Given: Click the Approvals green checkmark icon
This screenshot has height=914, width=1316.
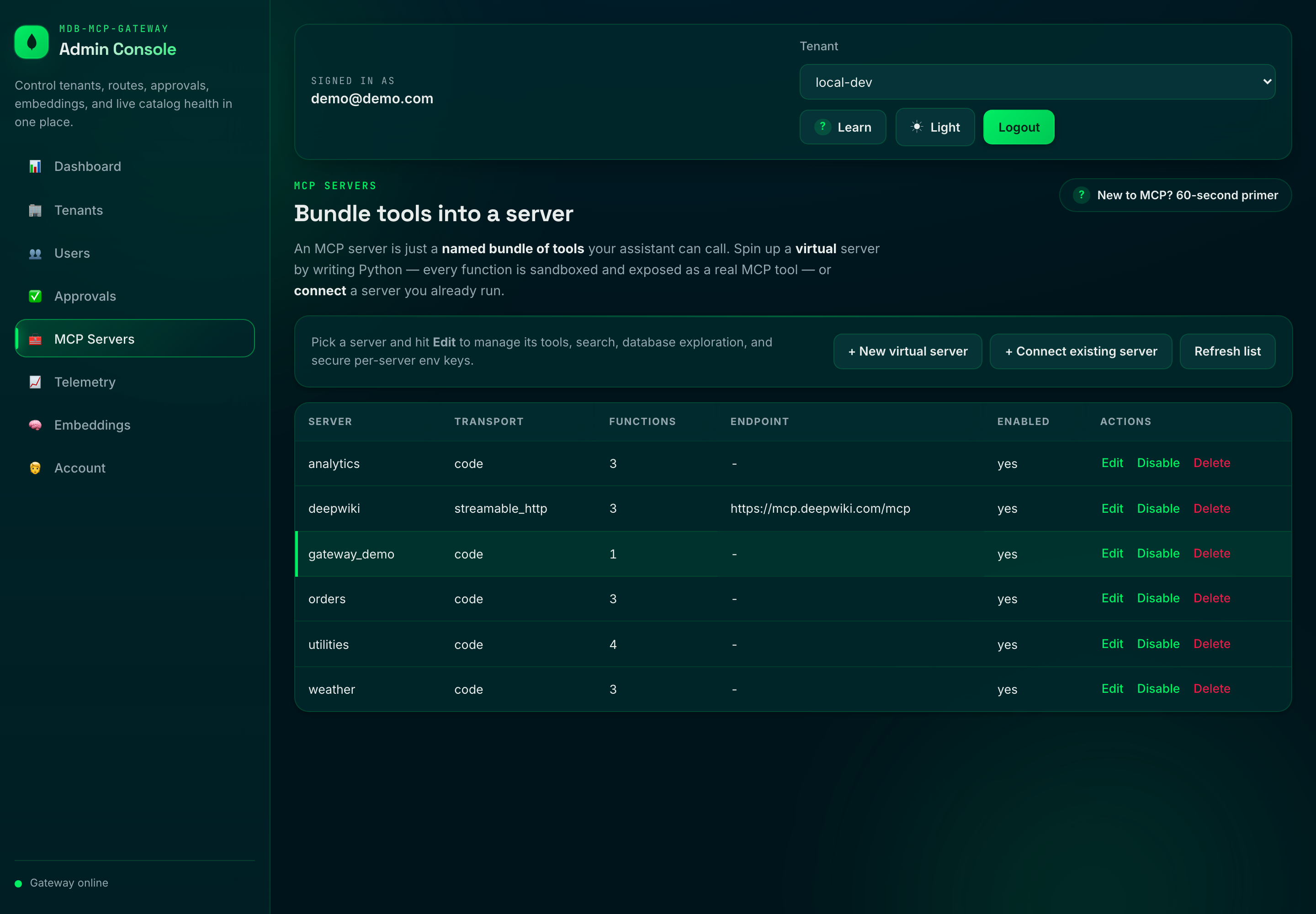Looking at the screenshot, I should (35, 296).
